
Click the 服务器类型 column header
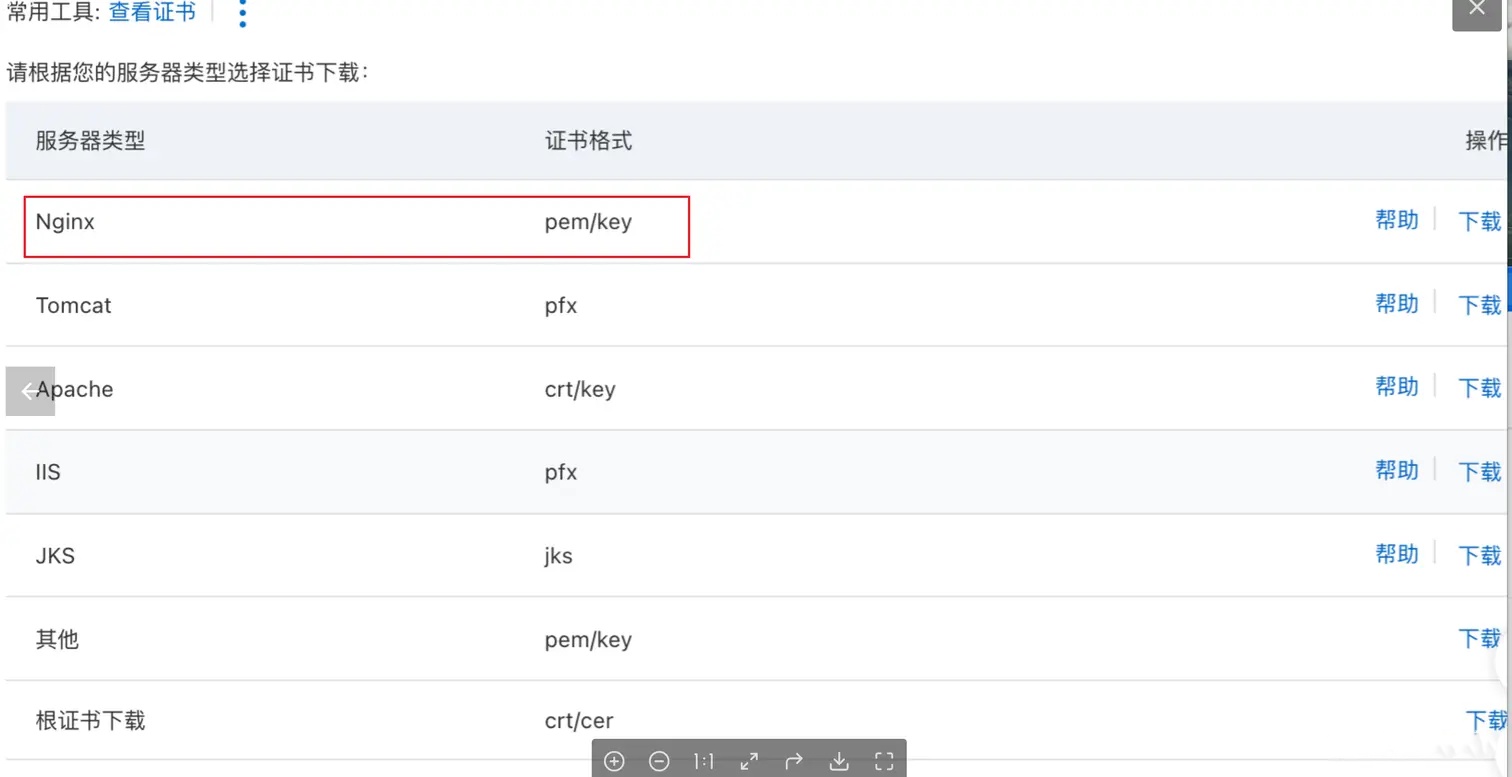click(x=90, y=141)
